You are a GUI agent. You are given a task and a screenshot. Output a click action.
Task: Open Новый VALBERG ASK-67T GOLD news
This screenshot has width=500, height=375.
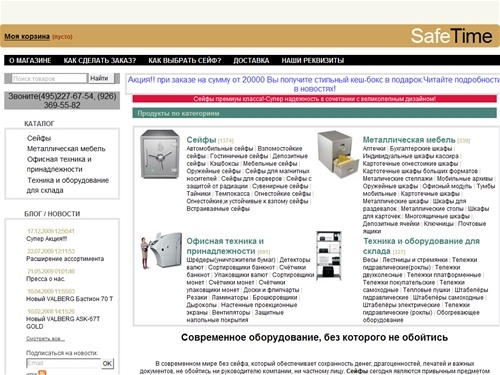63,322
